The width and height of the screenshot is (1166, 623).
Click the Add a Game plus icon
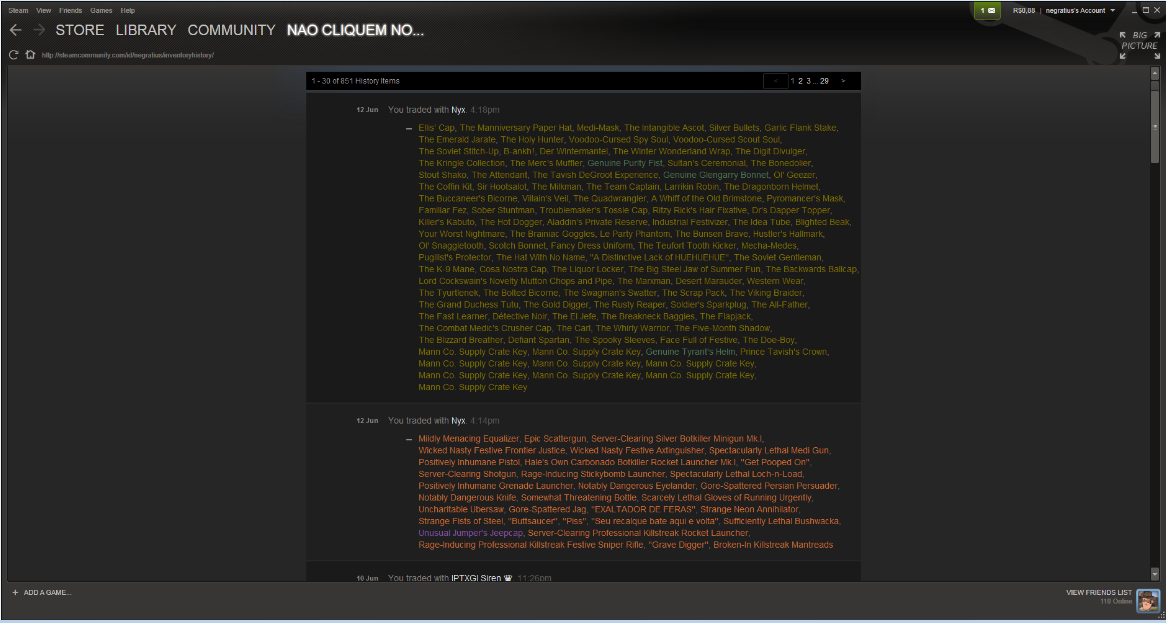[x=15, y=593]
